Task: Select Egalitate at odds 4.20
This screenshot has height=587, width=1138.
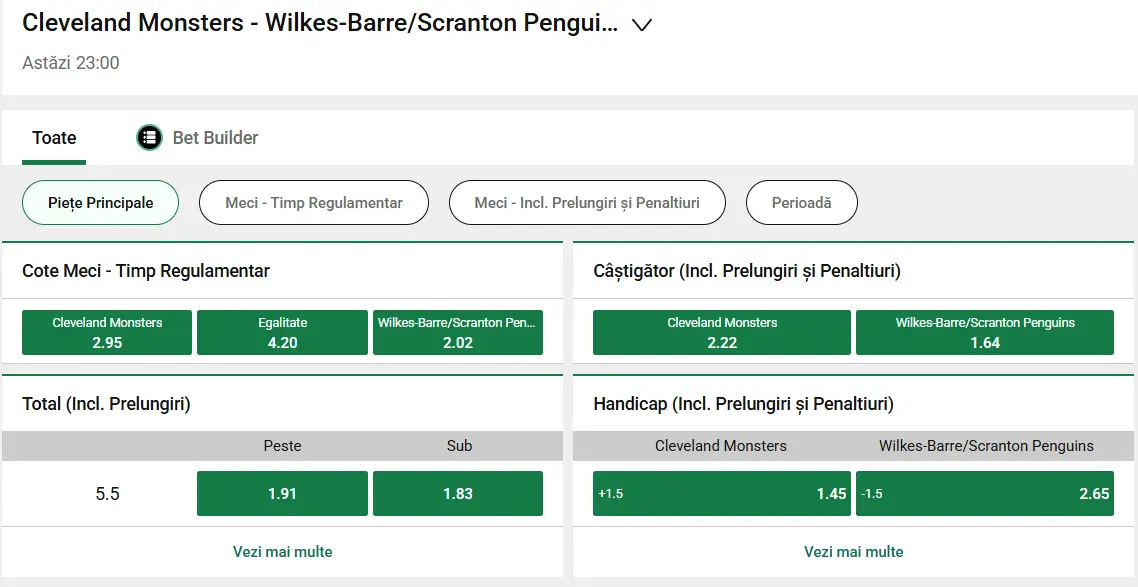Action: [x=282, y=332]
